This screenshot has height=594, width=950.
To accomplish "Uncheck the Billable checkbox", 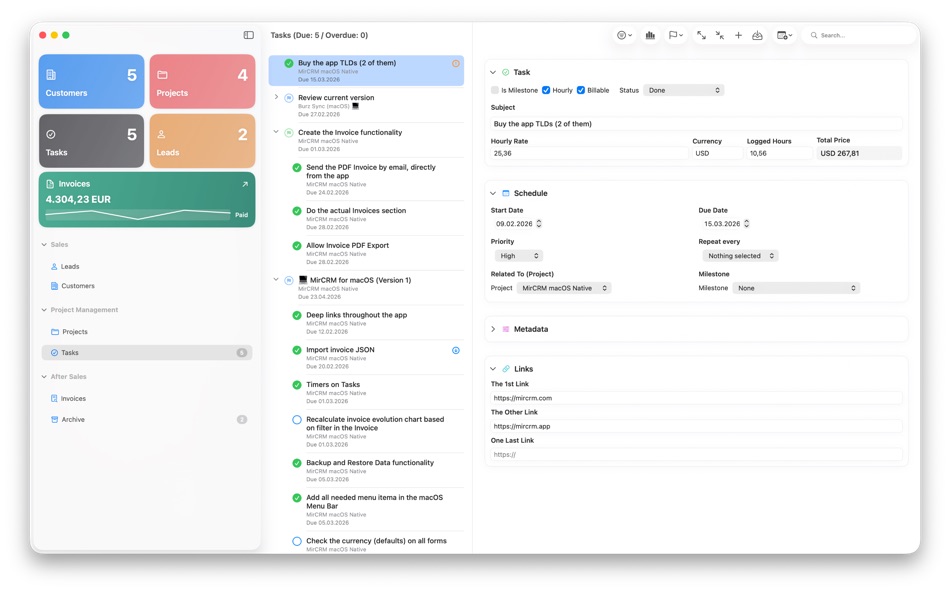I will [x=580, y=90].
